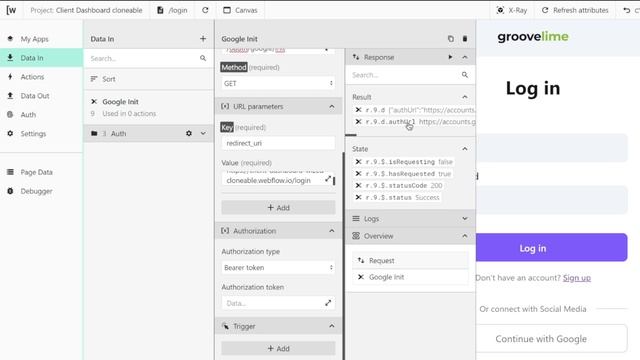Viewport: 640px width, 360px height.
Task: Collapse the URL parameters section
Action: point(331,107)
